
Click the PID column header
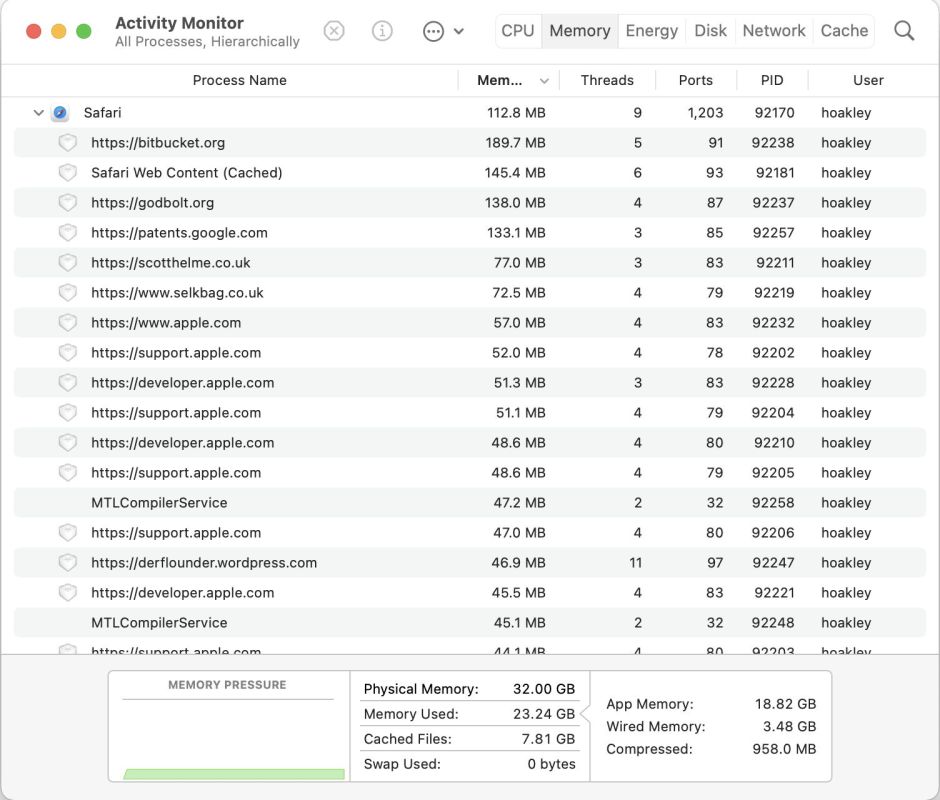click(771, 81)
